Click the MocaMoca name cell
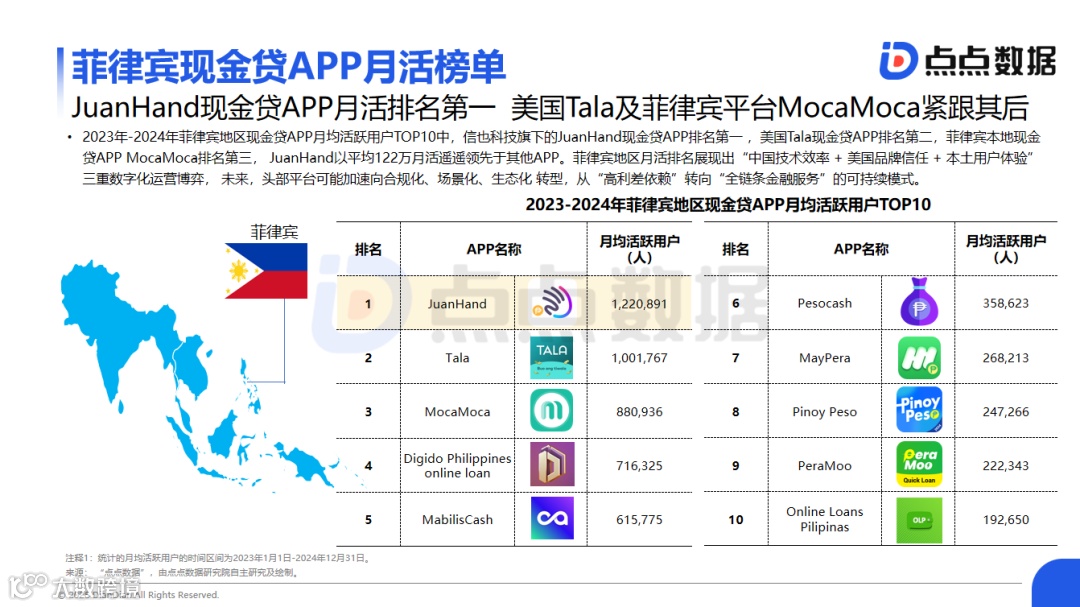 (457, 411)
